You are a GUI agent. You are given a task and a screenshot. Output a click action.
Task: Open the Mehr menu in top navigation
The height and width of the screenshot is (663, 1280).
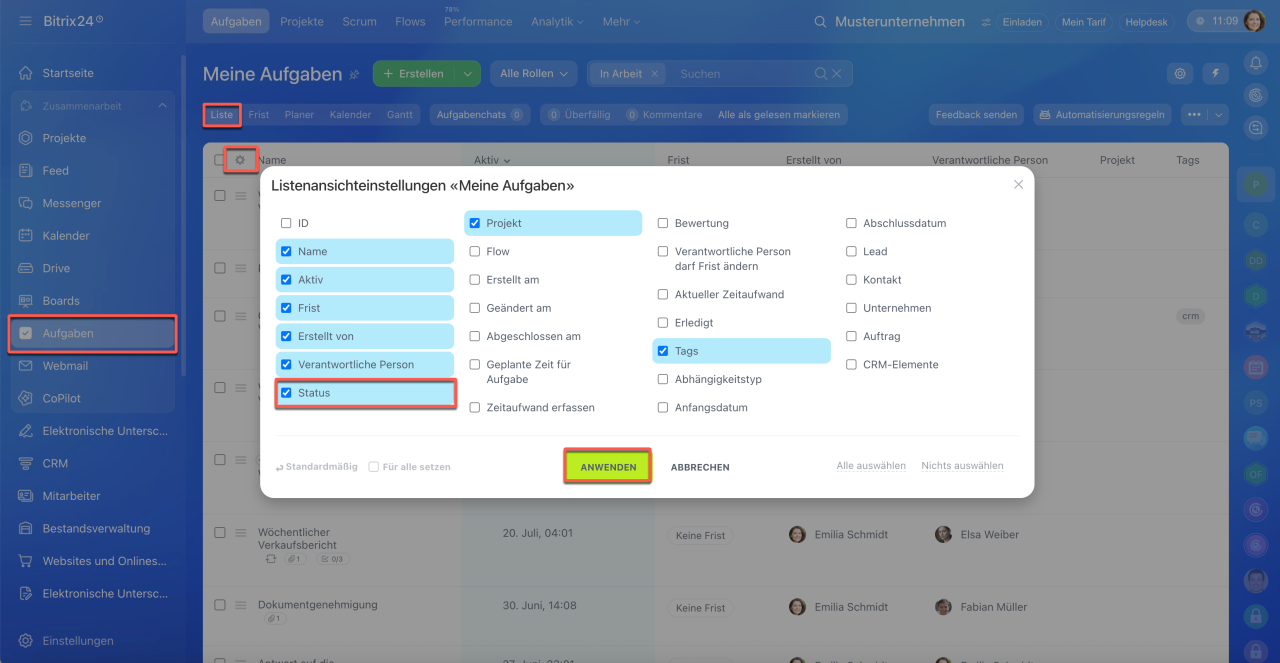pyautogui.click(x=622, y=21)
